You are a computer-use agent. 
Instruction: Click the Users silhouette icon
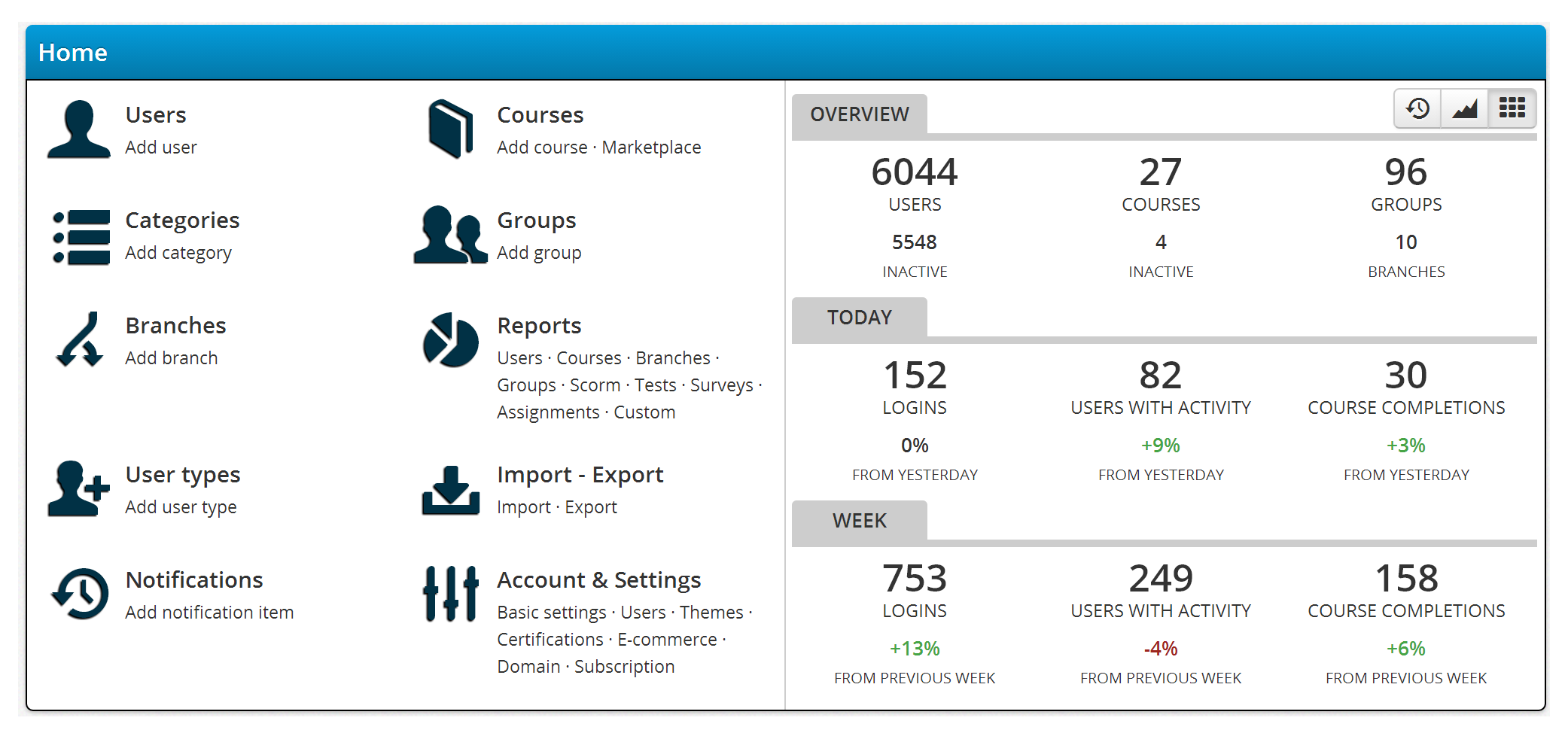pos(79,129)
